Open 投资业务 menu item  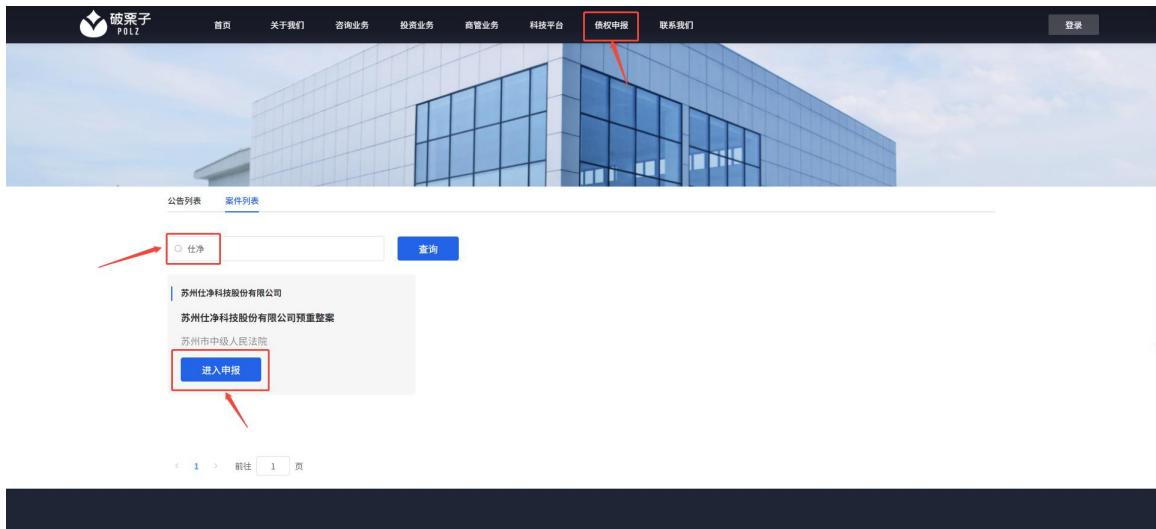[417, 25]
